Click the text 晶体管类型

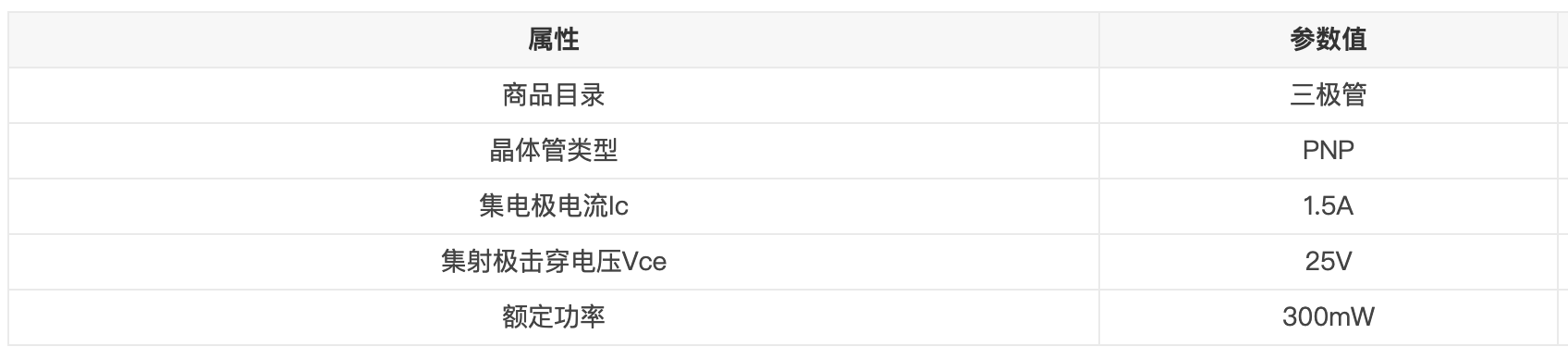click(554, 151)
